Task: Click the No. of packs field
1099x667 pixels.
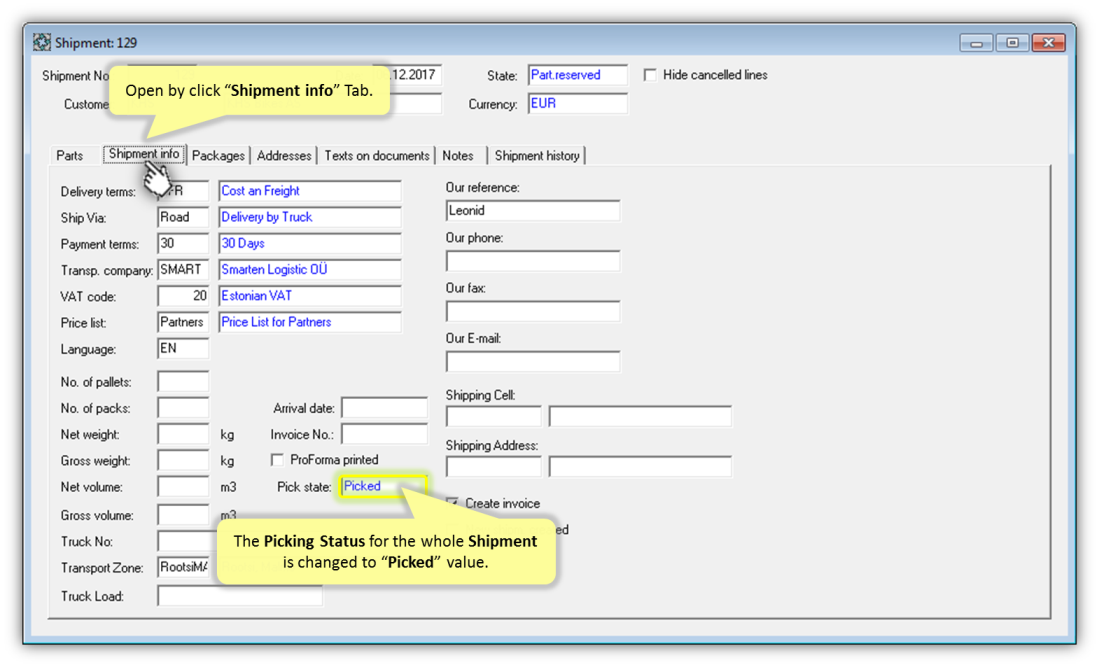Action: pyautogui.click(x=183, y=408)
